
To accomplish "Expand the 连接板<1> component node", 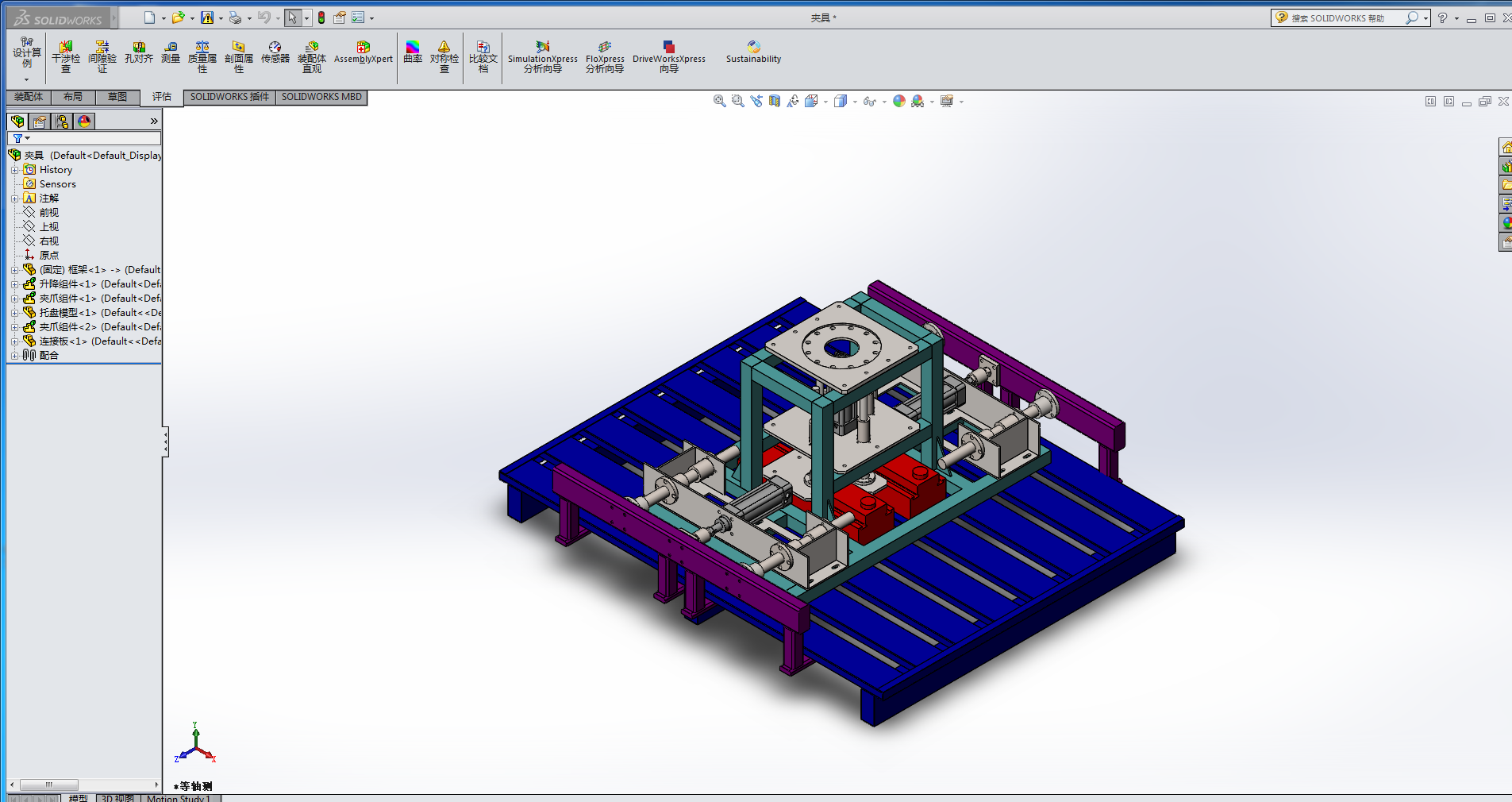I will (x=14, y=341).
